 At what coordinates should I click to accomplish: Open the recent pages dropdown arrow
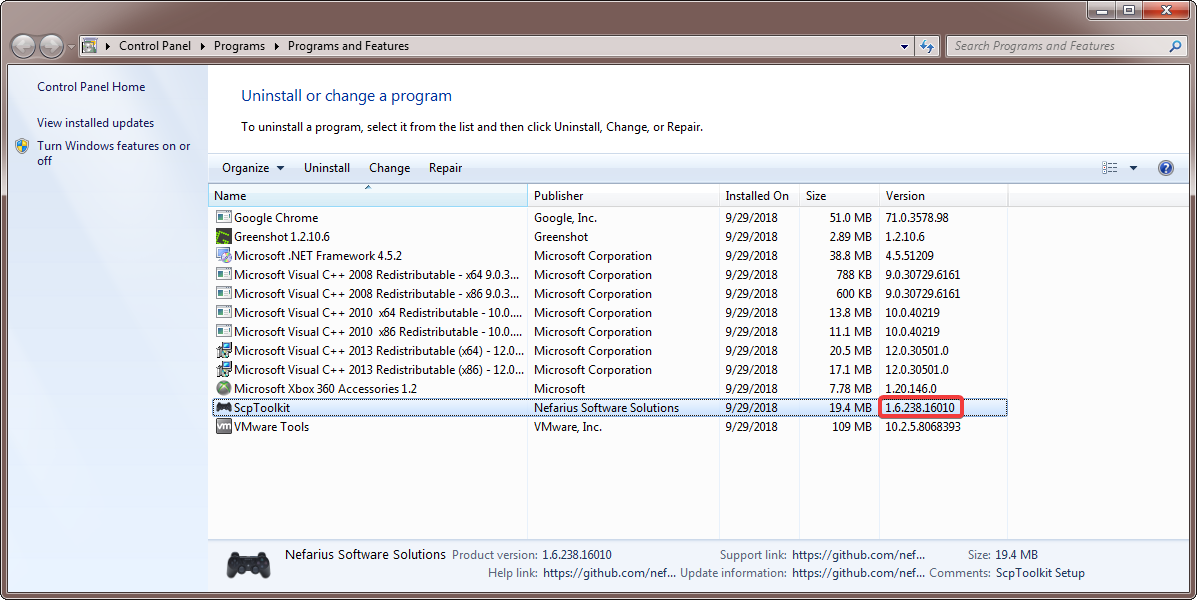pyautogui.click(x=72, y=47)
